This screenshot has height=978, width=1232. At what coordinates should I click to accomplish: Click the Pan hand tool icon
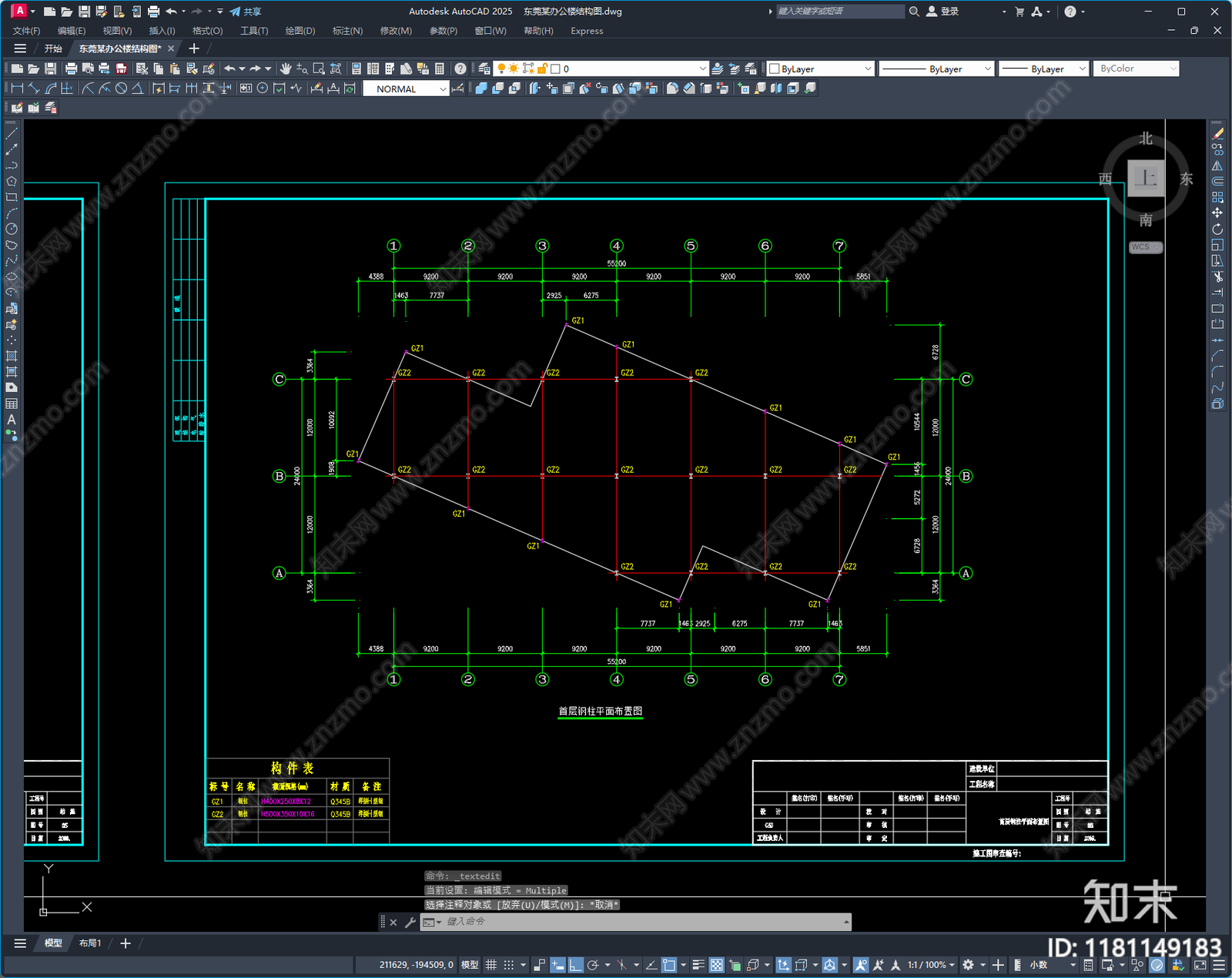286,69
